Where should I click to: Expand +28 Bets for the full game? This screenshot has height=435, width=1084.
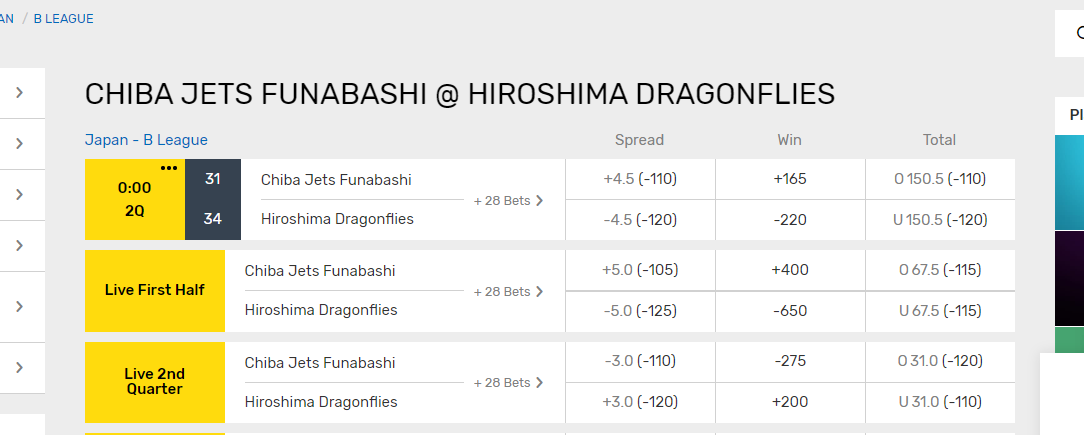click(509, 201)
